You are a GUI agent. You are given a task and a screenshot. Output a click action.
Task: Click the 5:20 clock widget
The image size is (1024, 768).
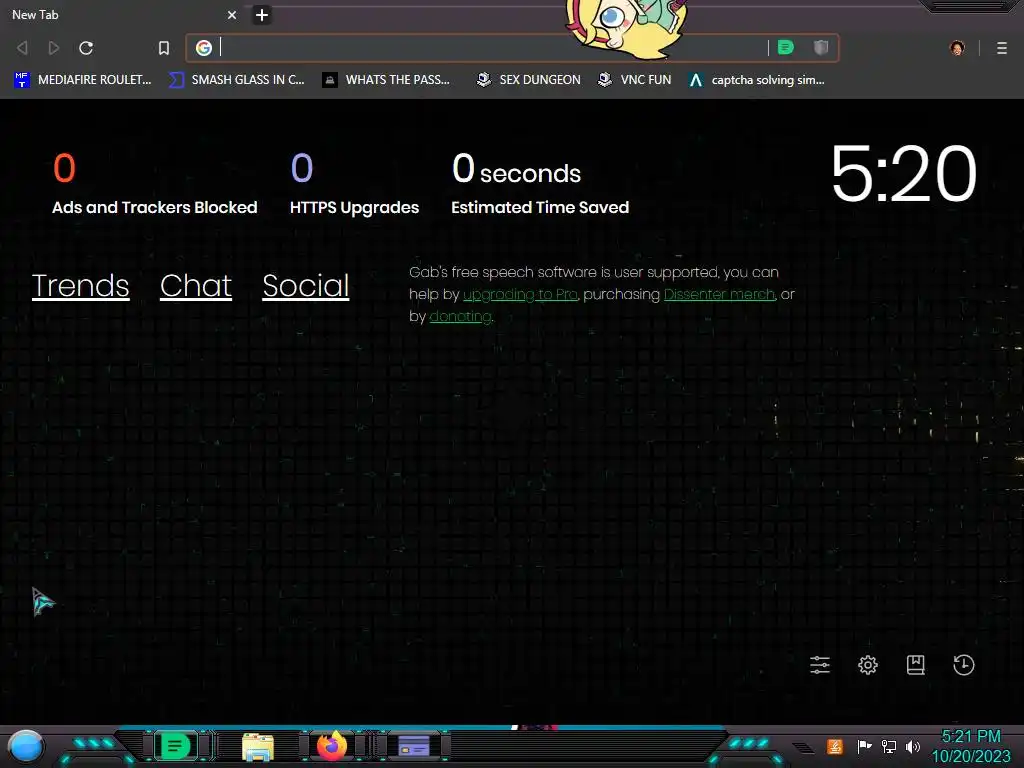pos(904,174)
